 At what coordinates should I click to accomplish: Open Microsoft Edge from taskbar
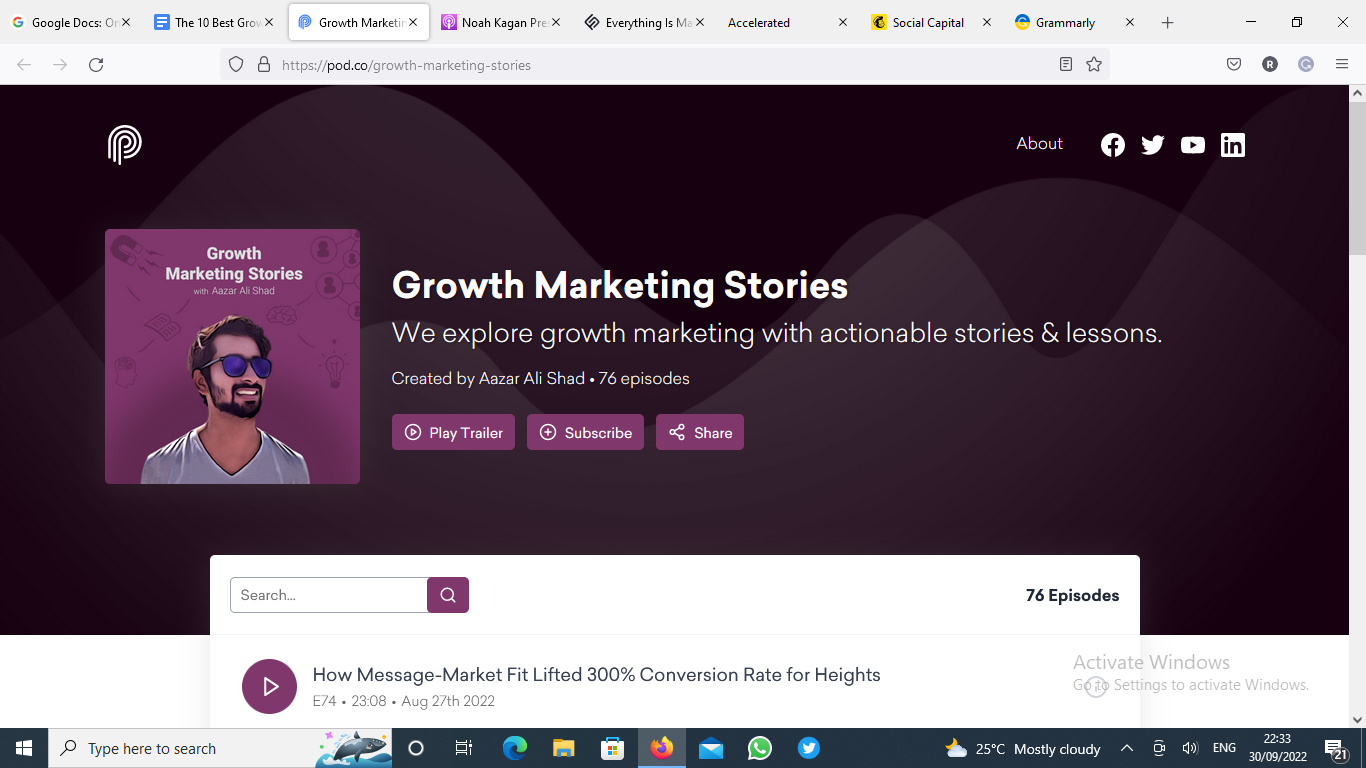click(x=515, y=748)
